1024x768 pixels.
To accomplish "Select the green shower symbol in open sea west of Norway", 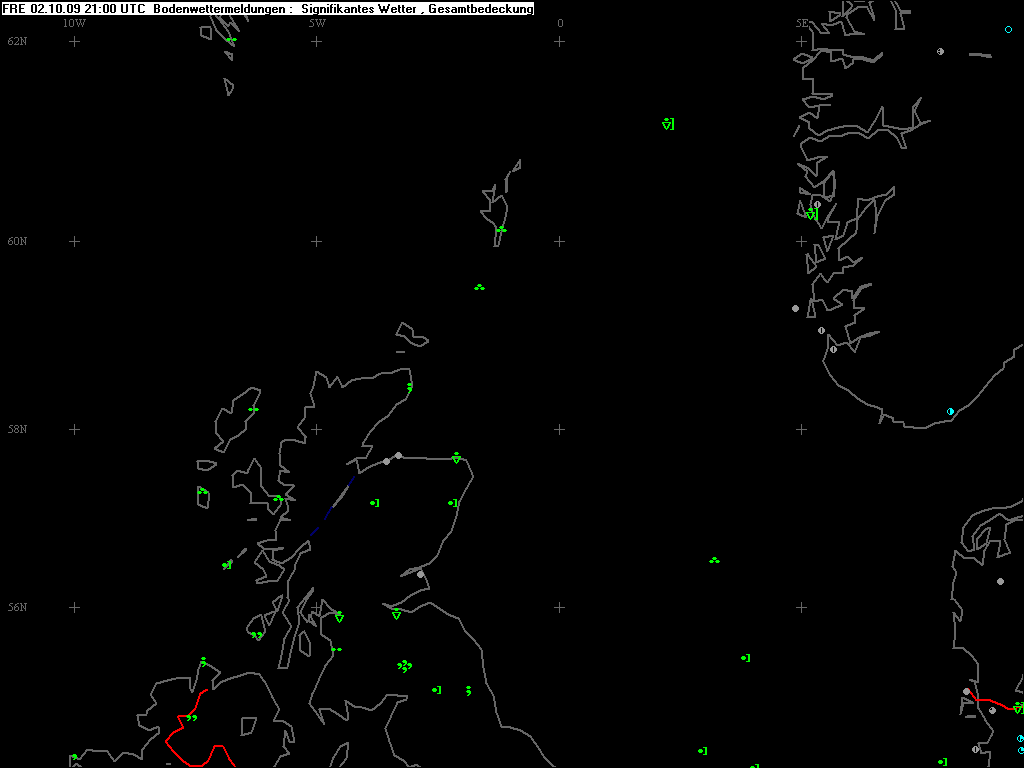I will [x=667, y=124].
